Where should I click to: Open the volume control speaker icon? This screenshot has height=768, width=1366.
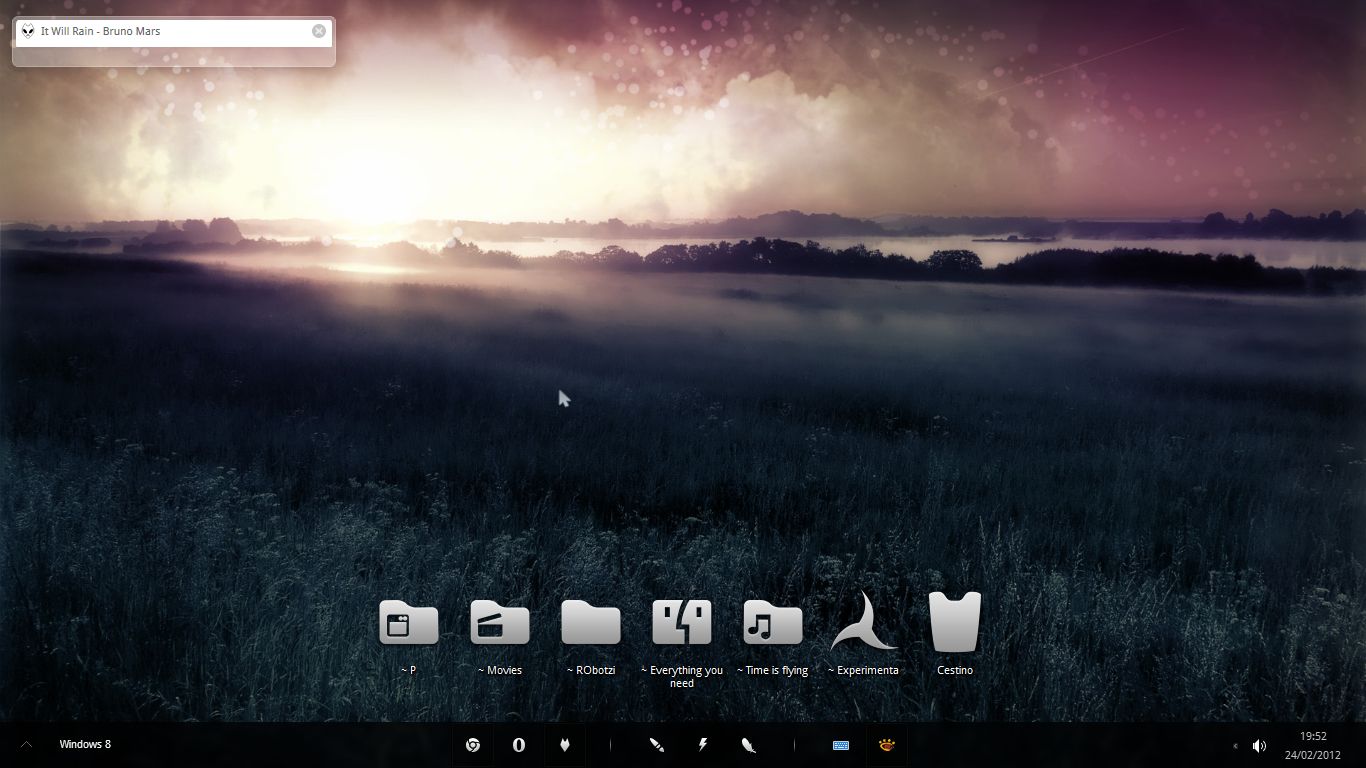pyautogui.click(x=1259, y=746)
